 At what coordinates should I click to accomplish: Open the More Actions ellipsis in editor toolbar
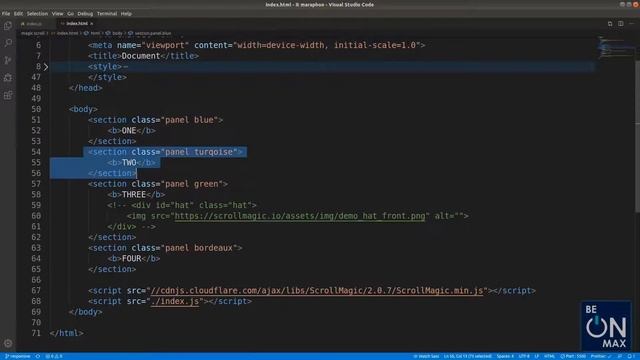[631, 24]
